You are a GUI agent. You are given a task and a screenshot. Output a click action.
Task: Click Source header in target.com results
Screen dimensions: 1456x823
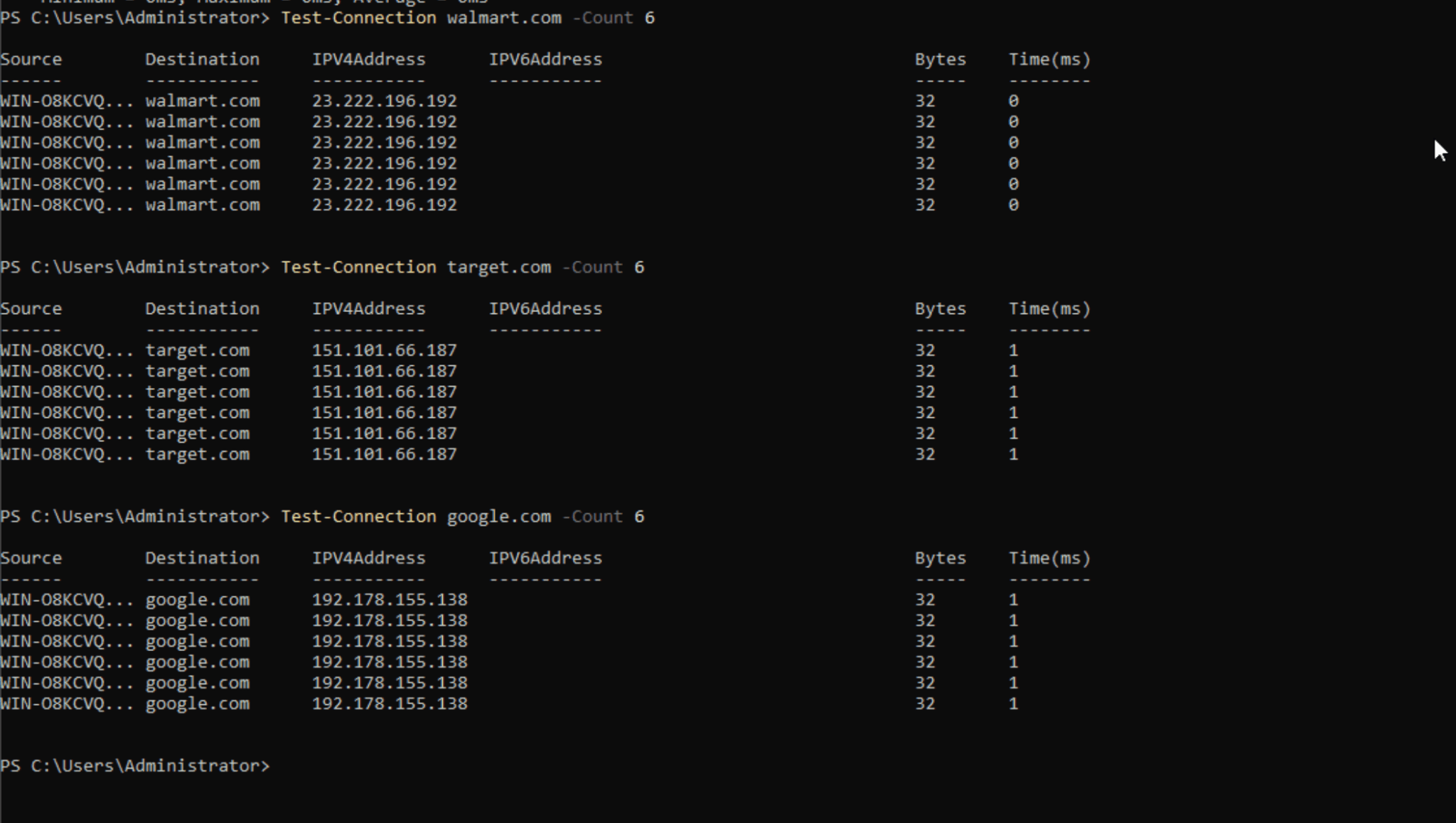[31, 309]
